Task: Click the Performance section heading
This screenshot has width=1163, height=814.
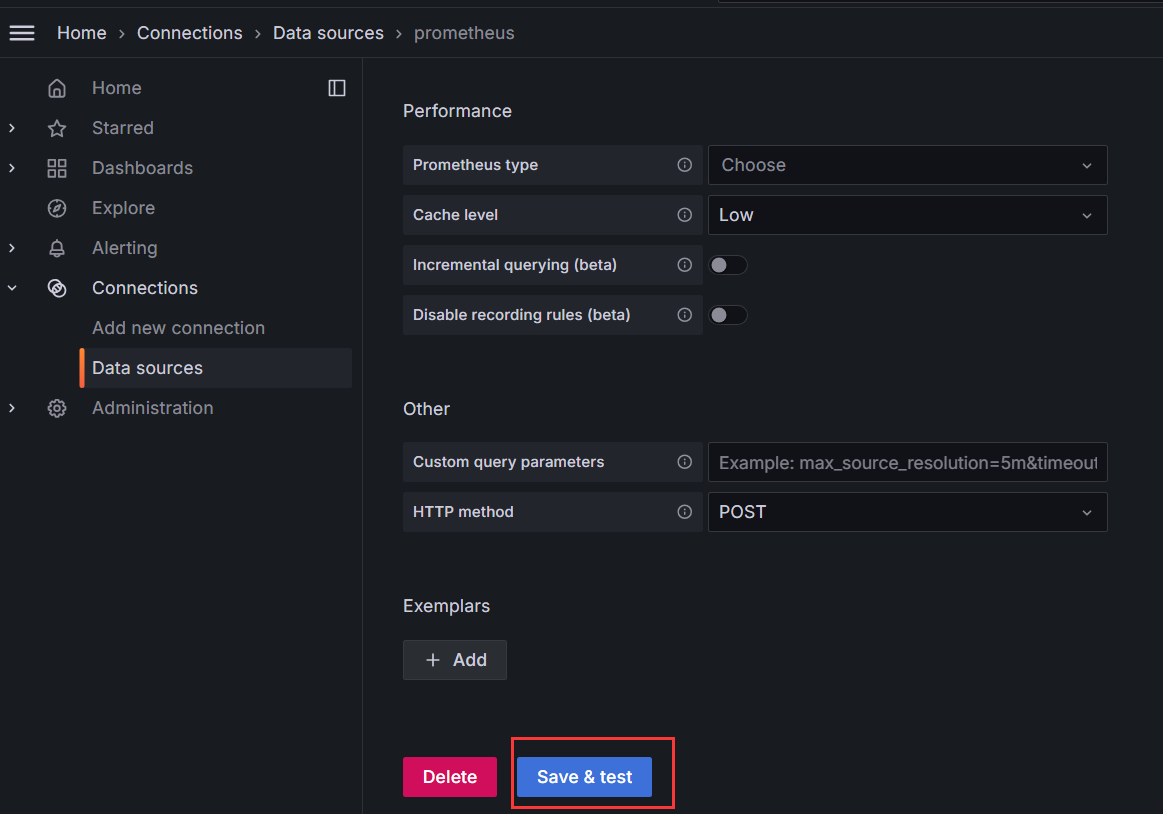Action: click(457, 111)
